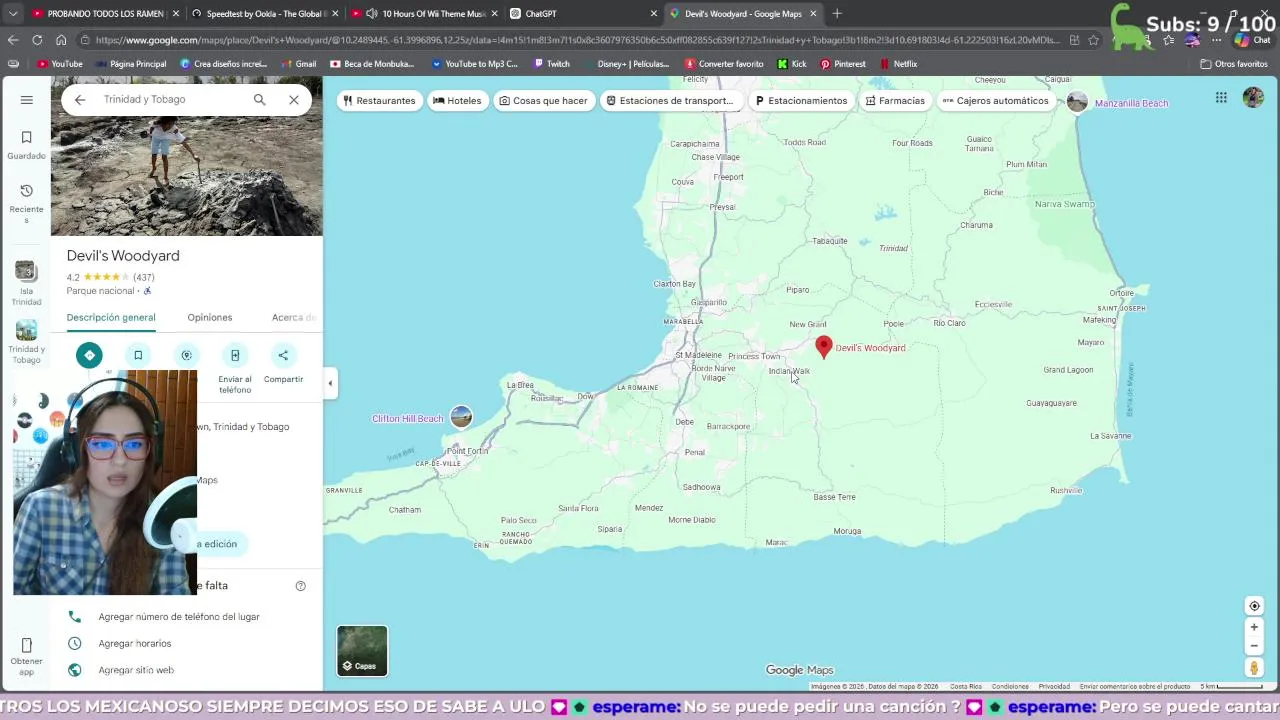Open the Google Maps hamburger menu
This screenshot has height=720, width=1280.
(x=27, y=100)
